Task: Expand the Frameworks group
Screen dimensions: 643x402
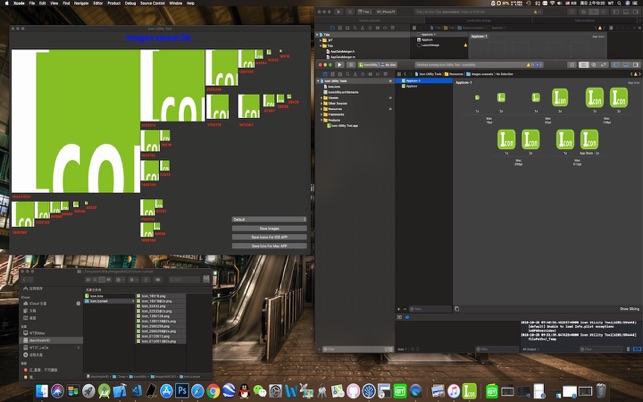Action: pos(322,114)
